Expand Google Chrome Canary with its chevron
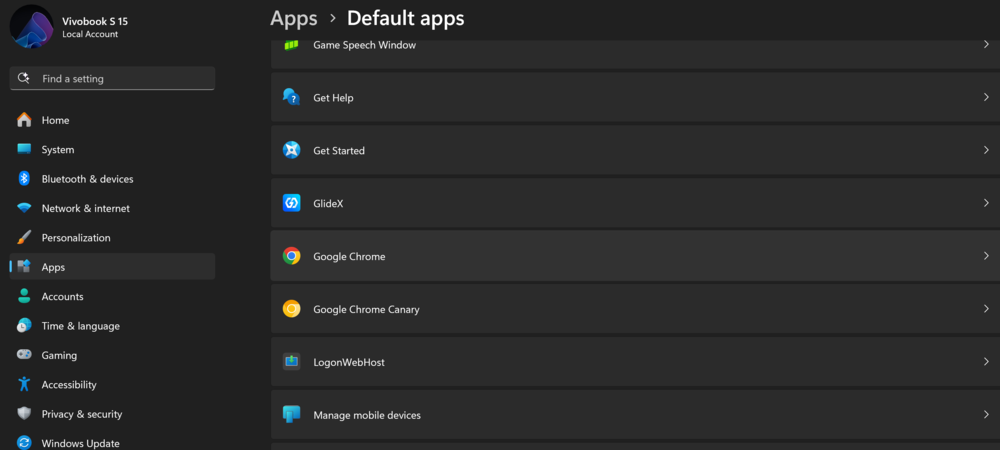This screenshot has height=450, width=1000. point(986,309)
